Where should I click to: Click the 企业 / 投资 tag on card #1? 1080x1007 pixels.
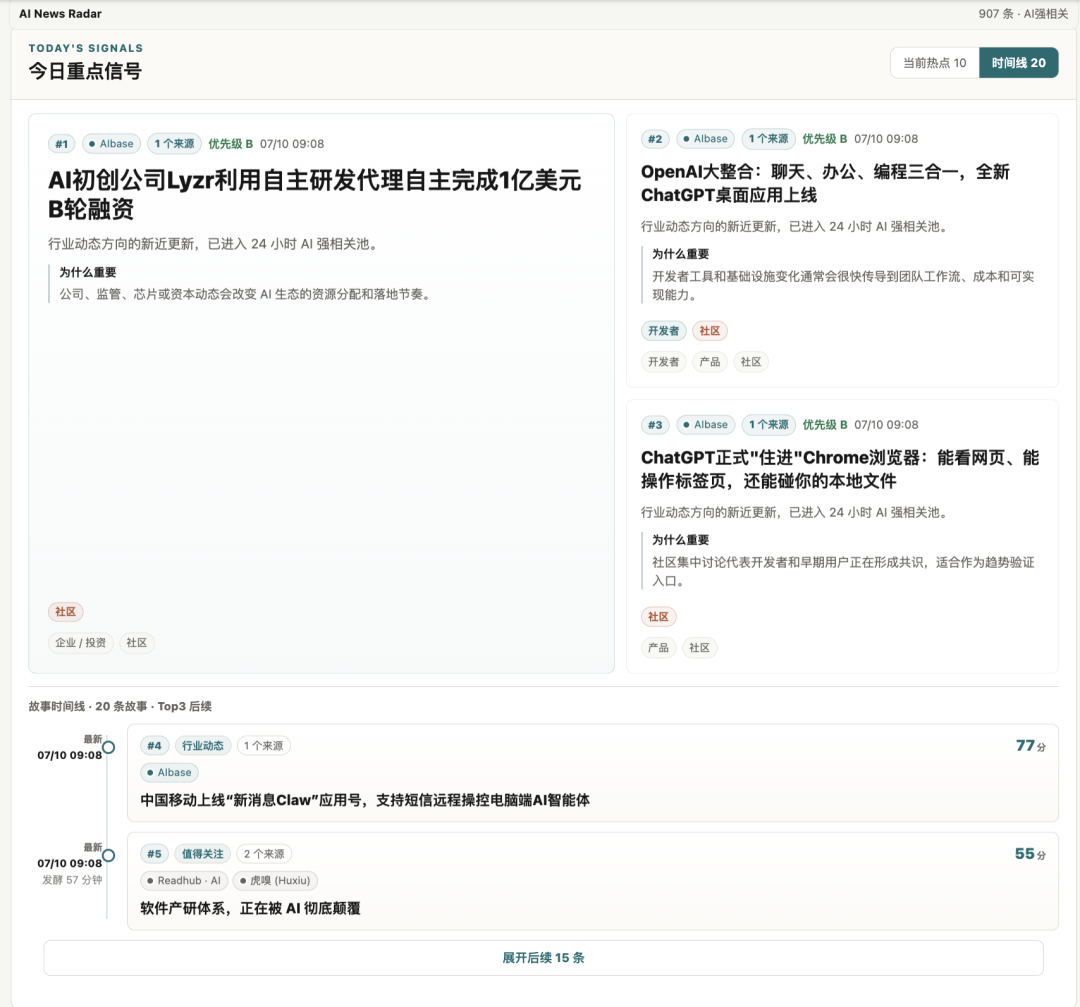coord(81,643)
